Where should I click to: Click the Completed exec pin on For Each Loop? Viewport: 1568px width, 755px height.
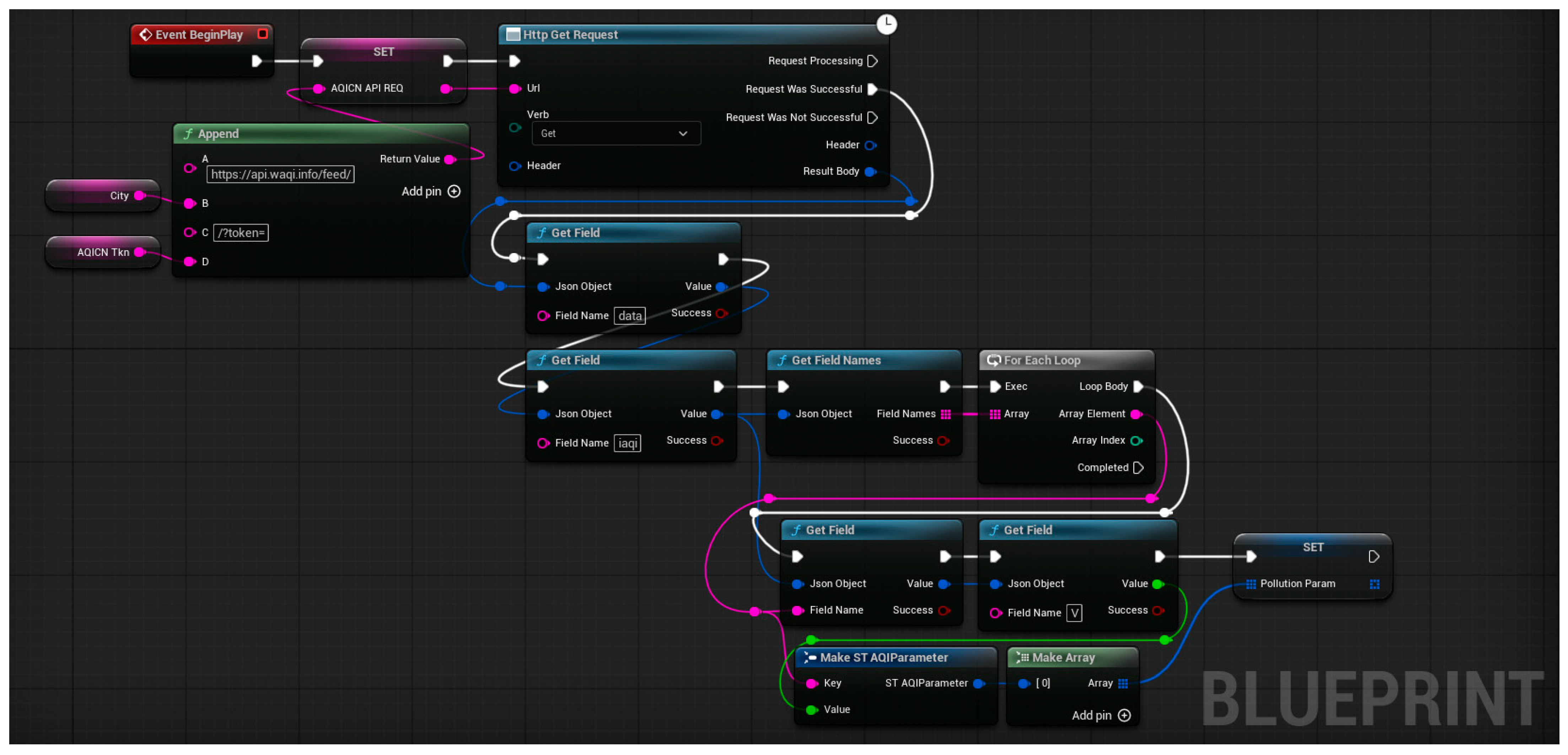click(1138, 467)
